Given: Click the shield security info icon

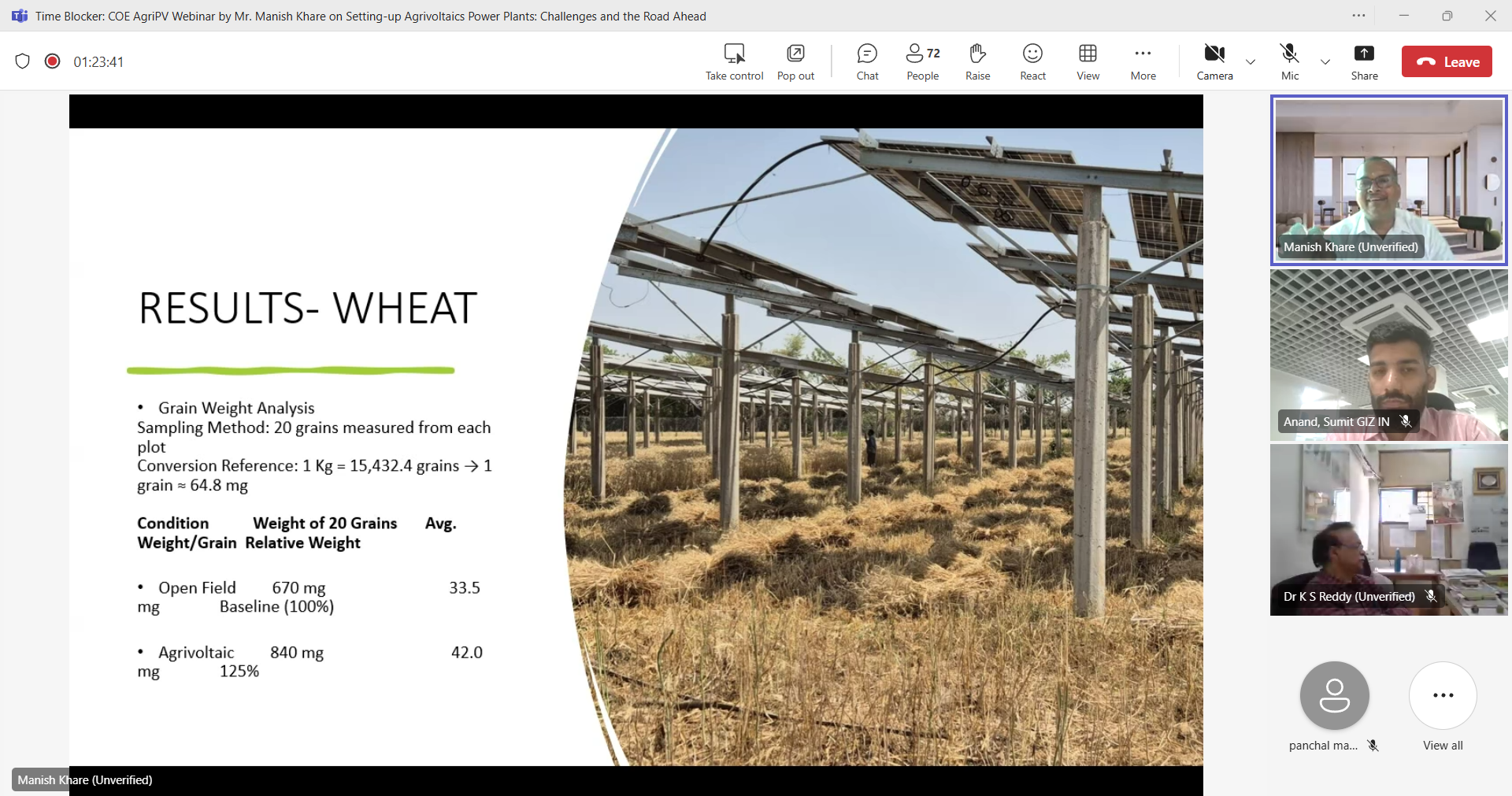Looking at the screenshot, I should [23, 61].
